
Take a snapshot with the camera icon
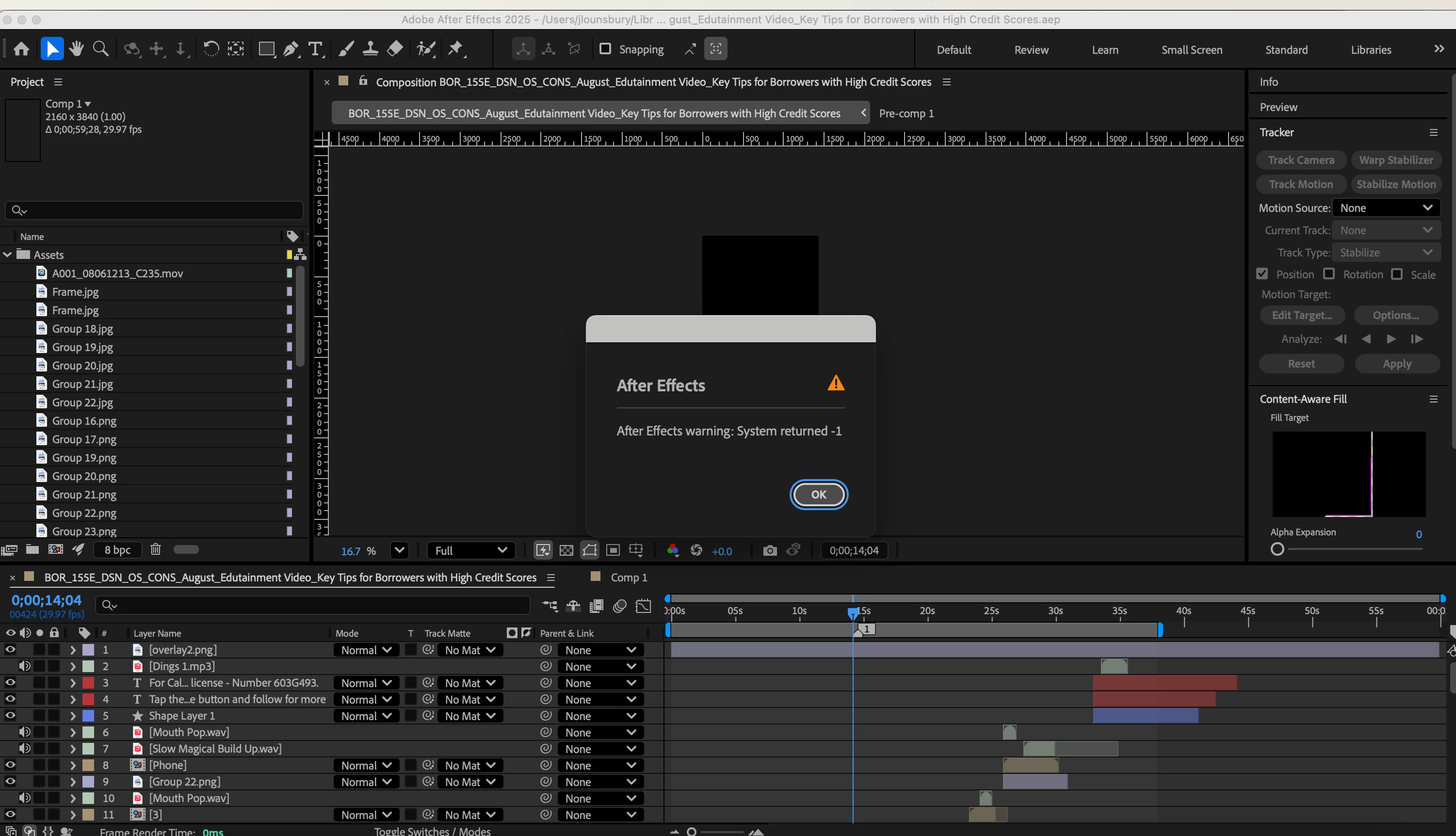[770, 551]
